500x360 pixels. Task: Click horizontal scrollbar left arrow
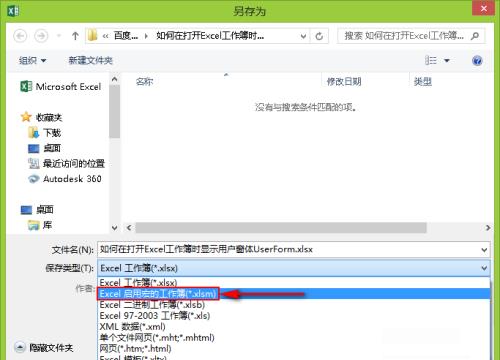click(129, 228)
